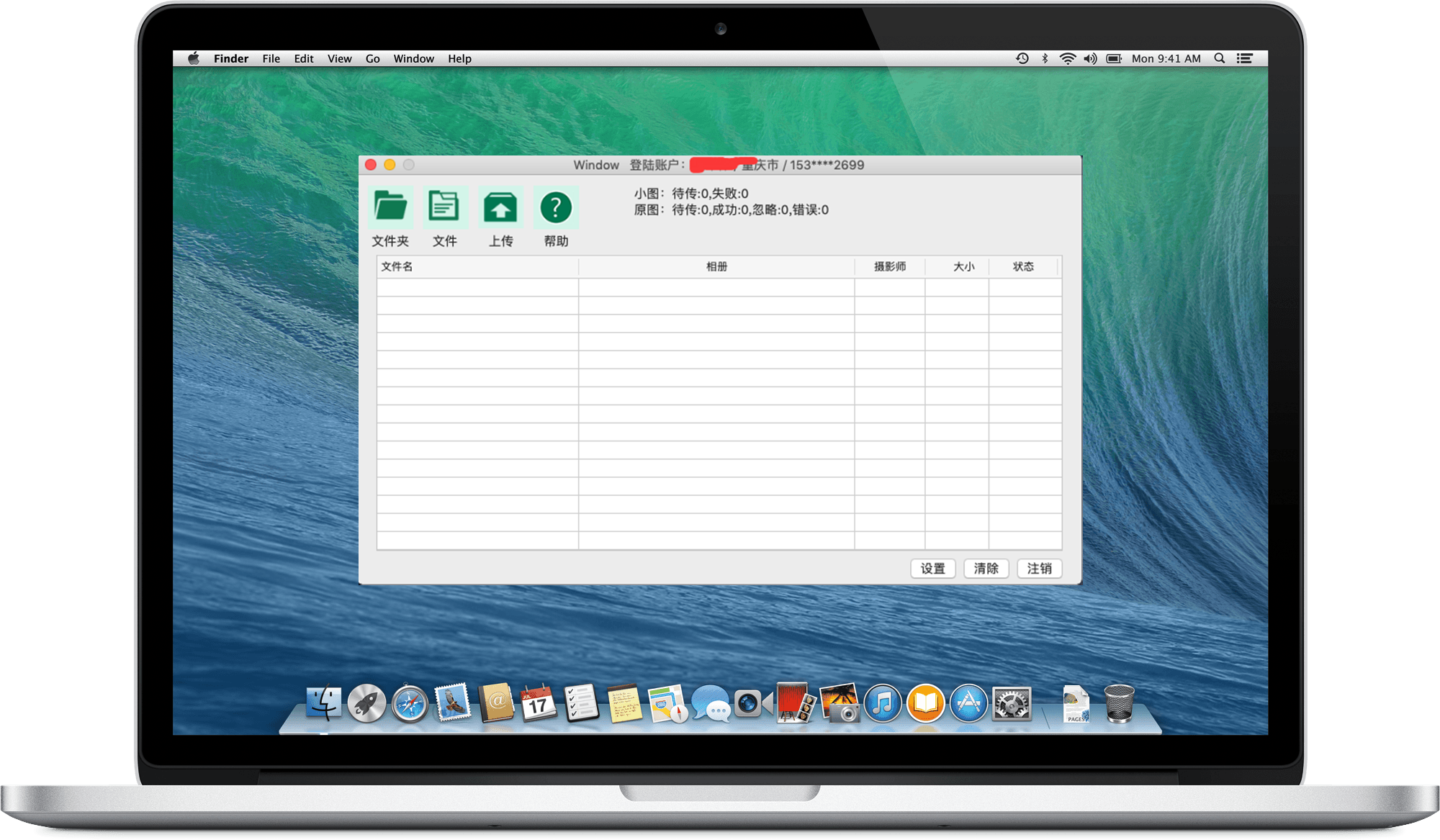Open the View menu
1440x840 pixels.
click(x=339, y=58)
